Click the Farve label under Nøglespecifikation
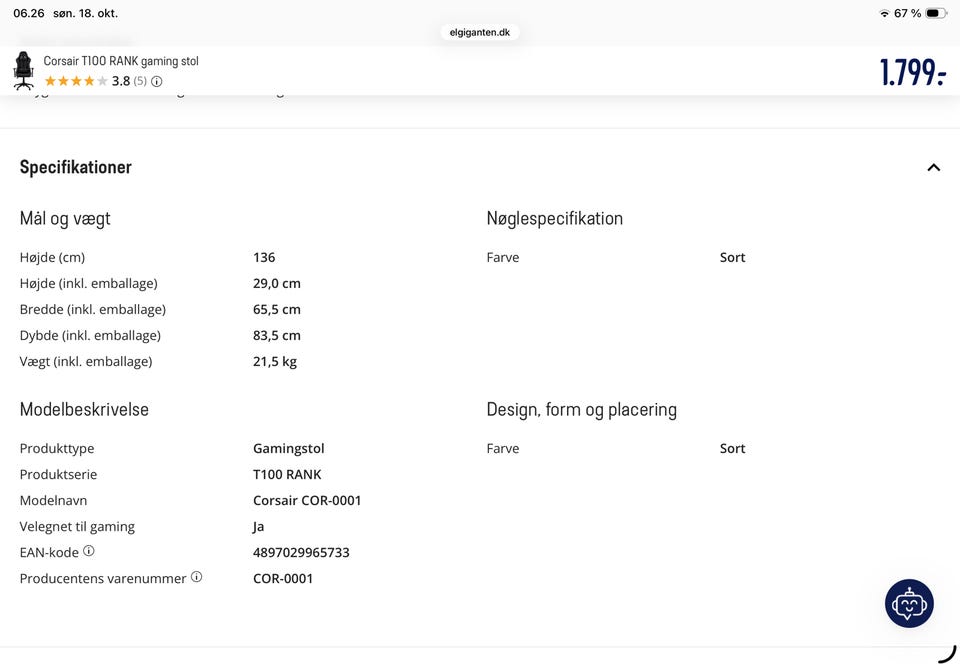Image resolution: width=960 pixels, height=667 pixels. tap(503, 257)
